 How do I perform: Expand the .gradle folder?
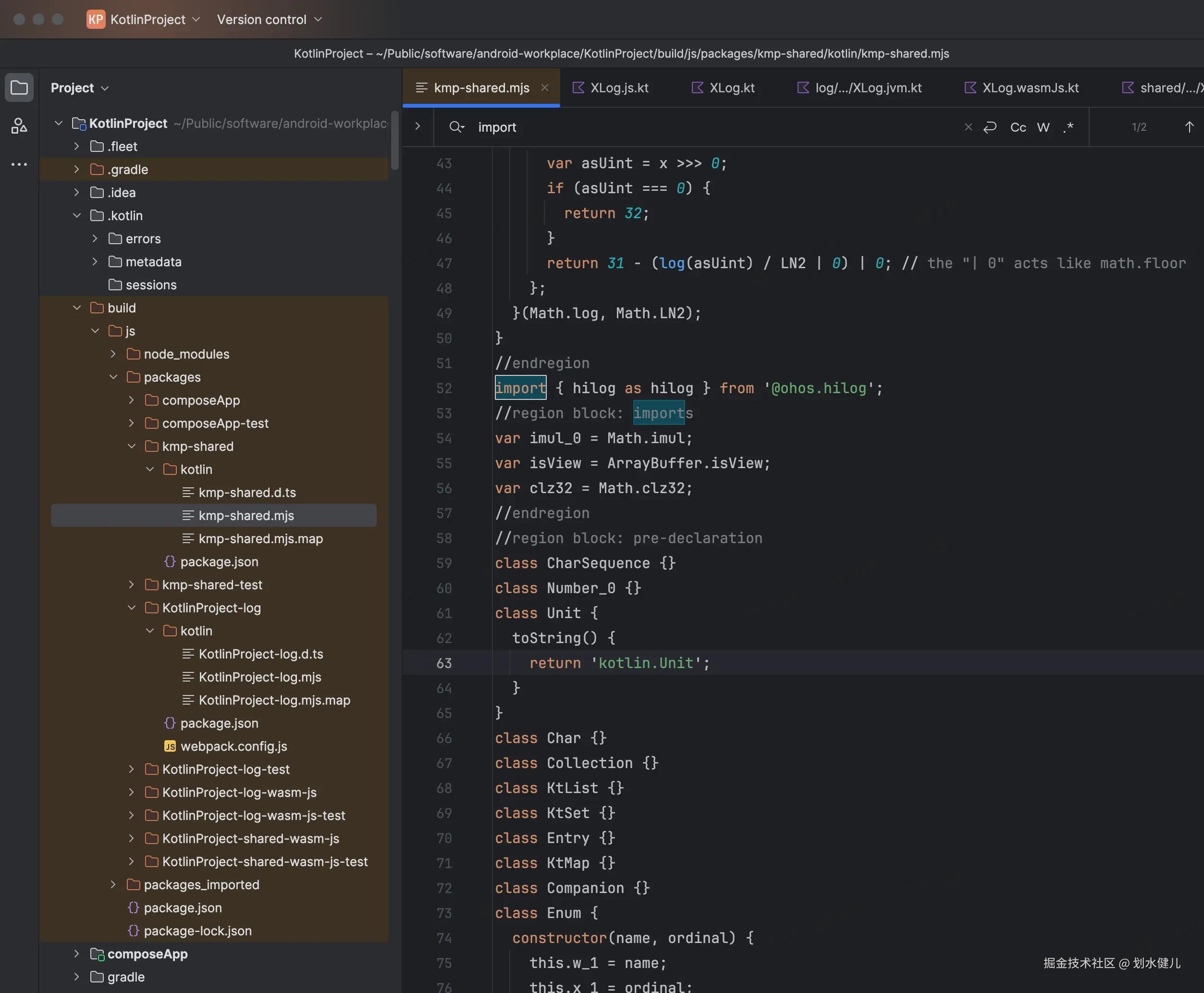click(76, 169)
